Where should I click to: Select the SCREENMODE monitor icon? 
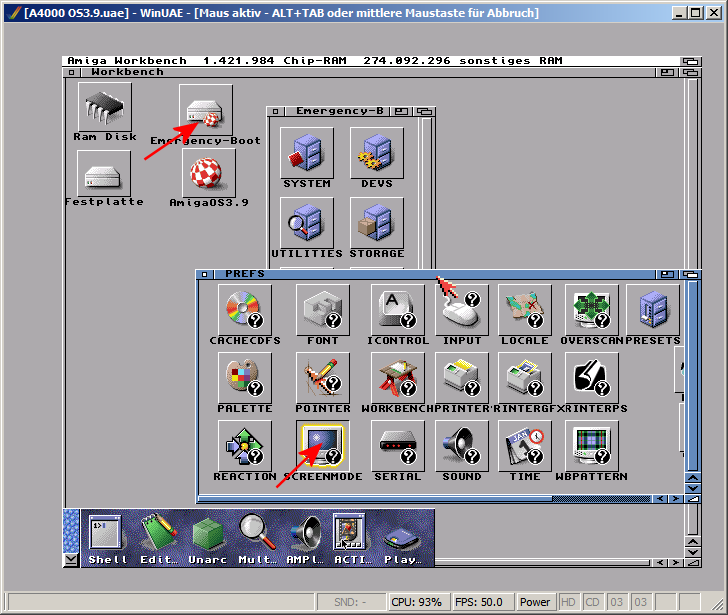coord(323,446)
